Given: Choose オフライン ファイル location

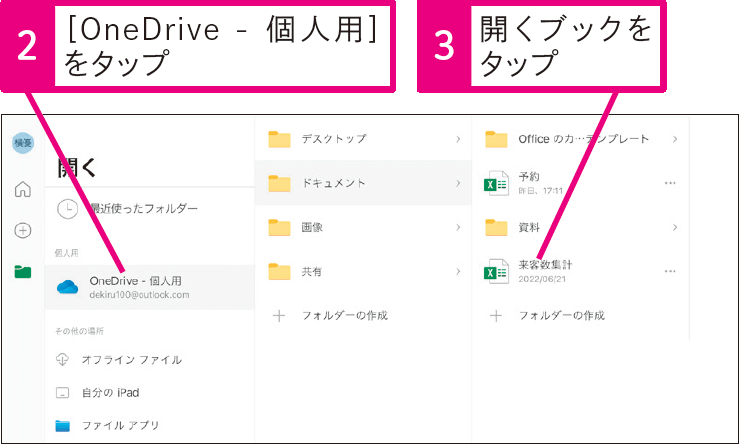Looking at the screenshot, I should click(x=149, y=360).
